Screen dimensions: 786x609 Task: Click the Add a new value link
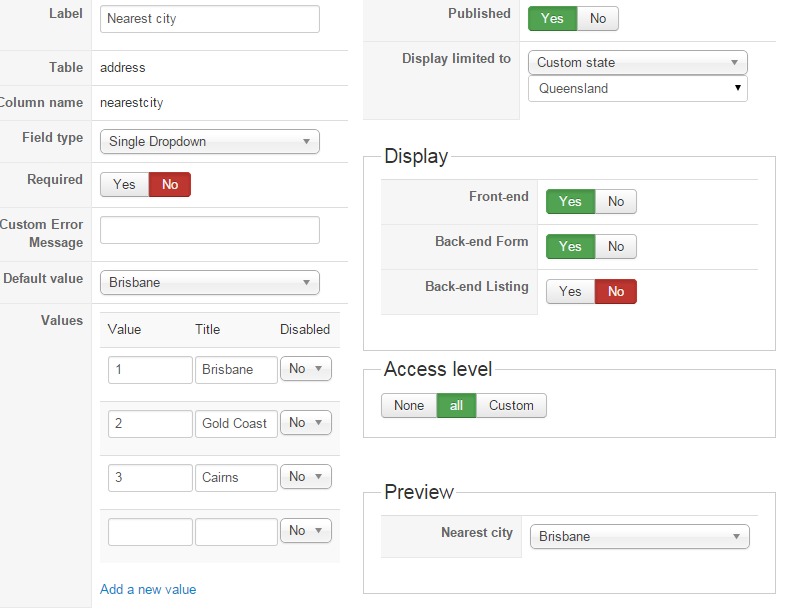(148, 589)
